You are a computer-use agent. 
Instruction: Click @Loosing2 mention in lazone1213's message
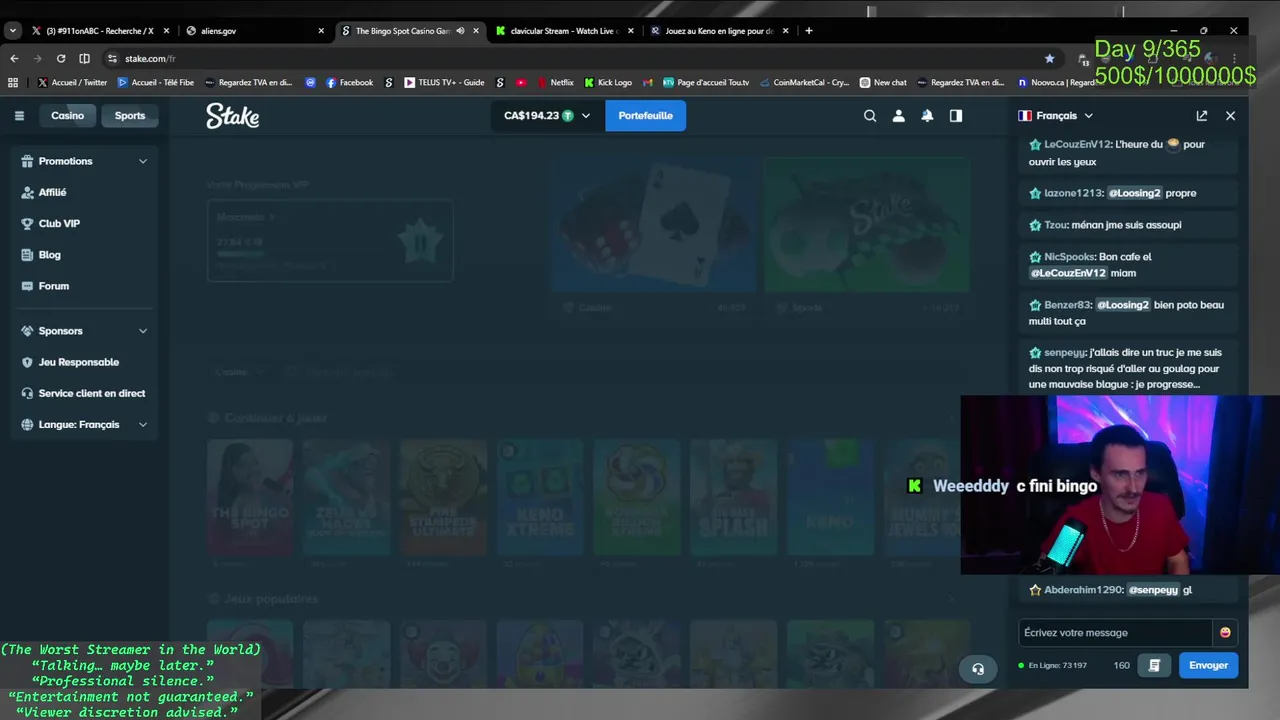[1134, 193]
